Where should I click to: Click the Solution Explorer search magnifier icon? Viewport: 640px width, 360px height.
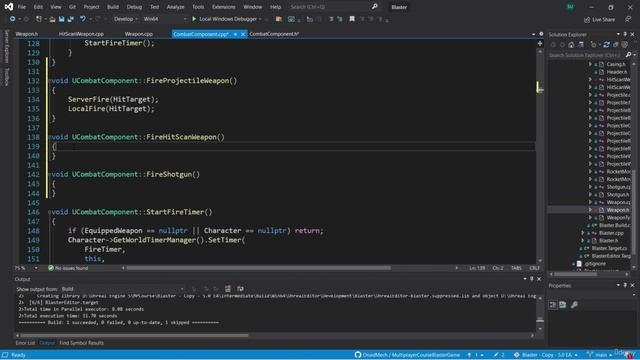[628, 55]
